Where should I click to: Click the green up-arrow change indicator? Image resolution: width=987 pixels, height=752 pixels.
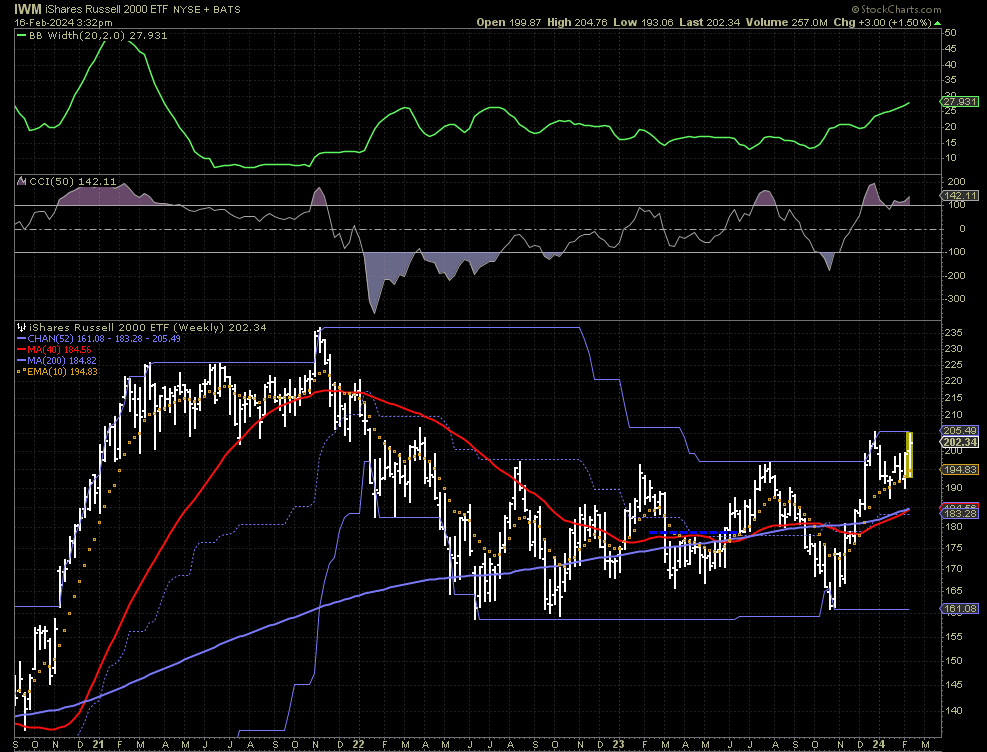[938, 23]
